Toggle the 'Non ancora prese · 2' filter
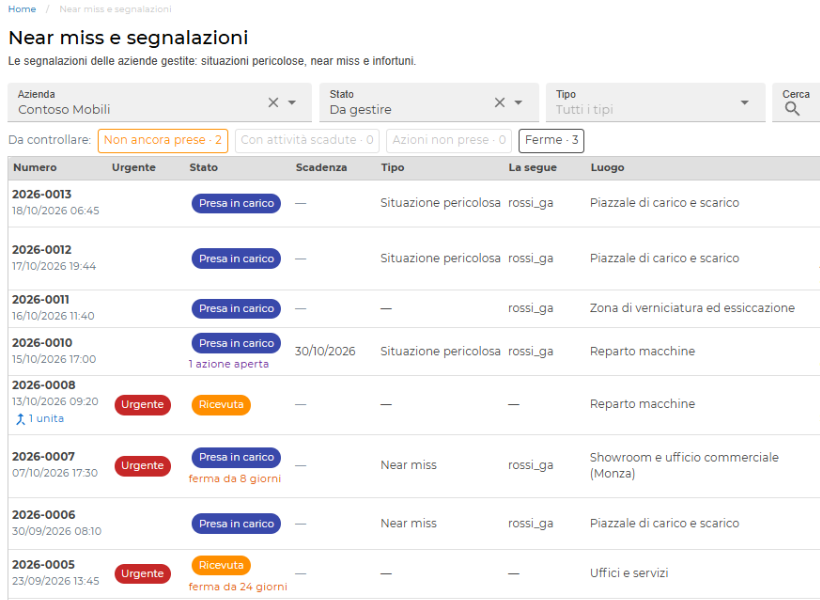 click(163, 140)
